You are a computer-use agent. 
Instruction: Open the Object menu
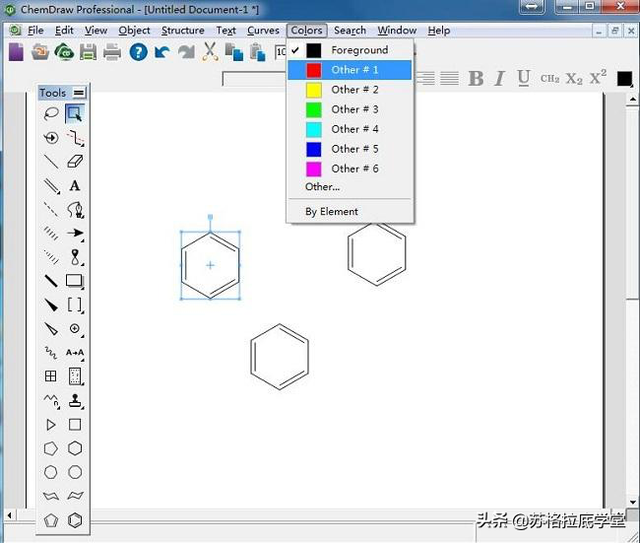pyautogui.click(x=134, y=31)
